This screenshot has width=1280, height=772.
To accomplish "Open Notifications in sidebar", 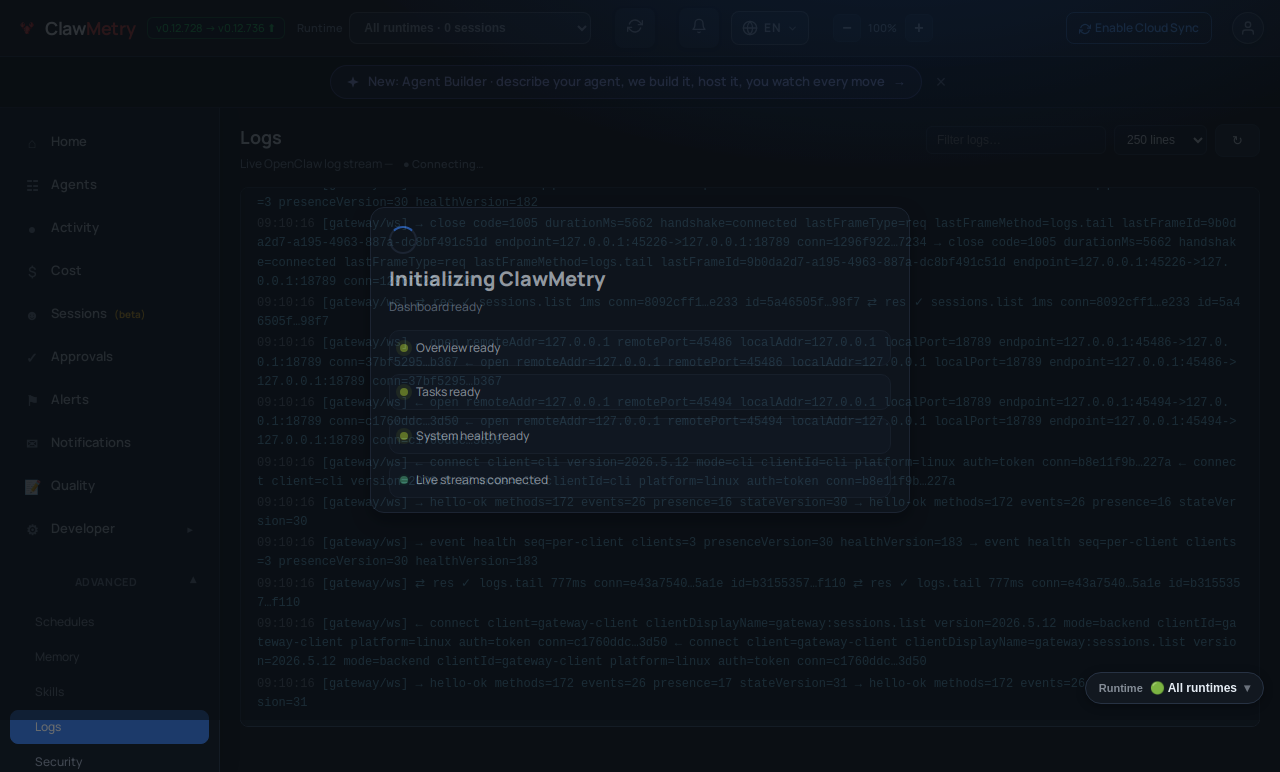I will click(x=110, y=443).
